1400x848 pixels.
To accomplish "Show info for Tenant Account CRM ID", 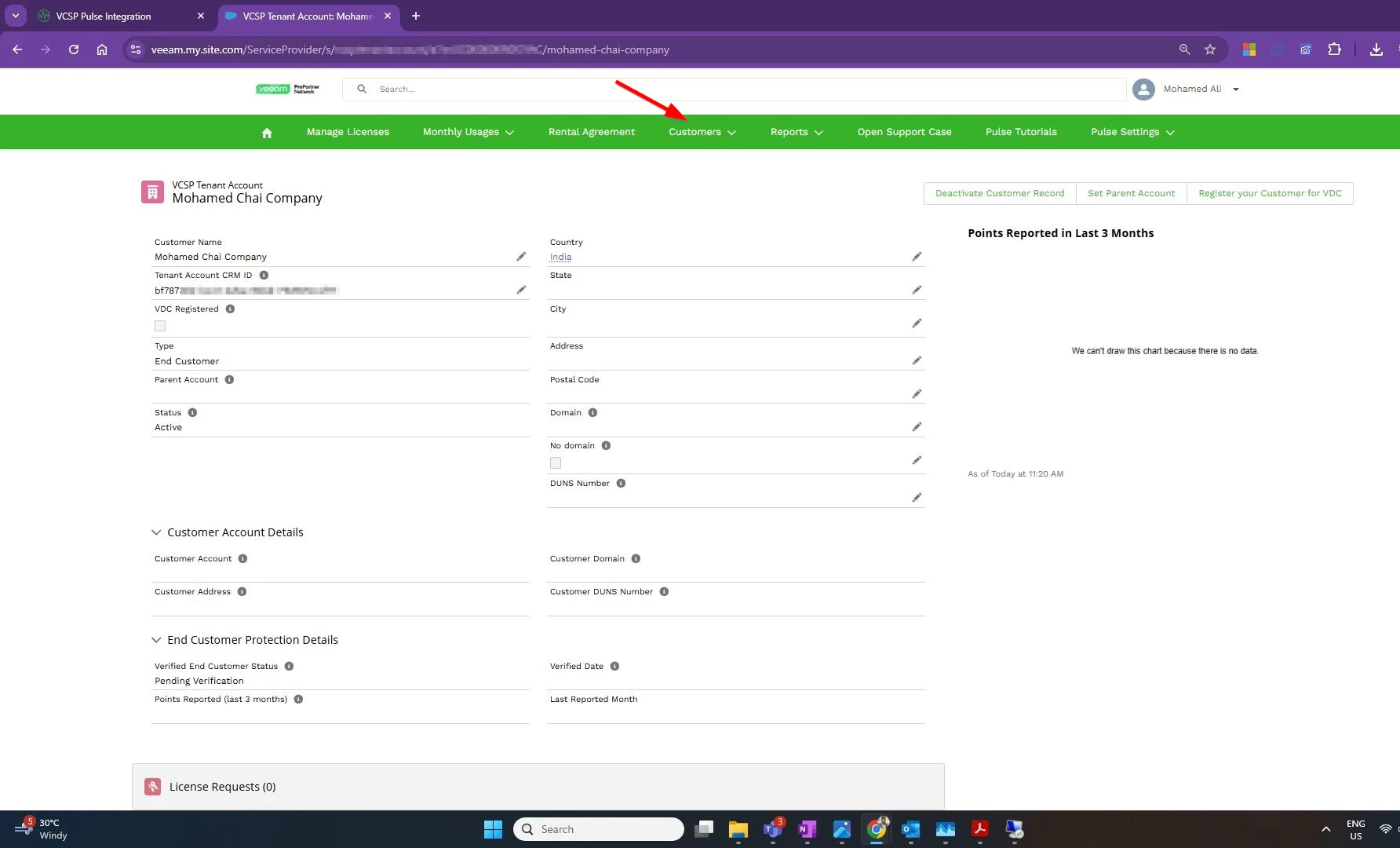I will [264, 276].
